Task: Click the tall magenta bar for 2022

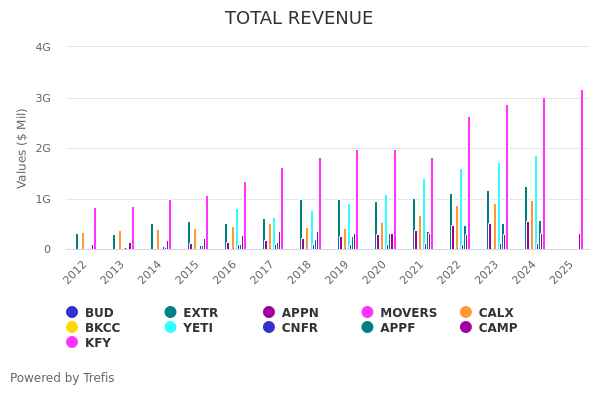Action: tap(468, 183)
